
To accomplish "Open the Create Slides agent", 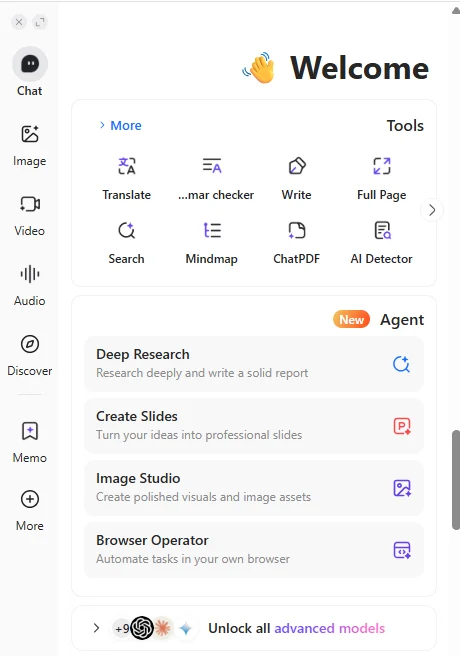I will point(254,426).
